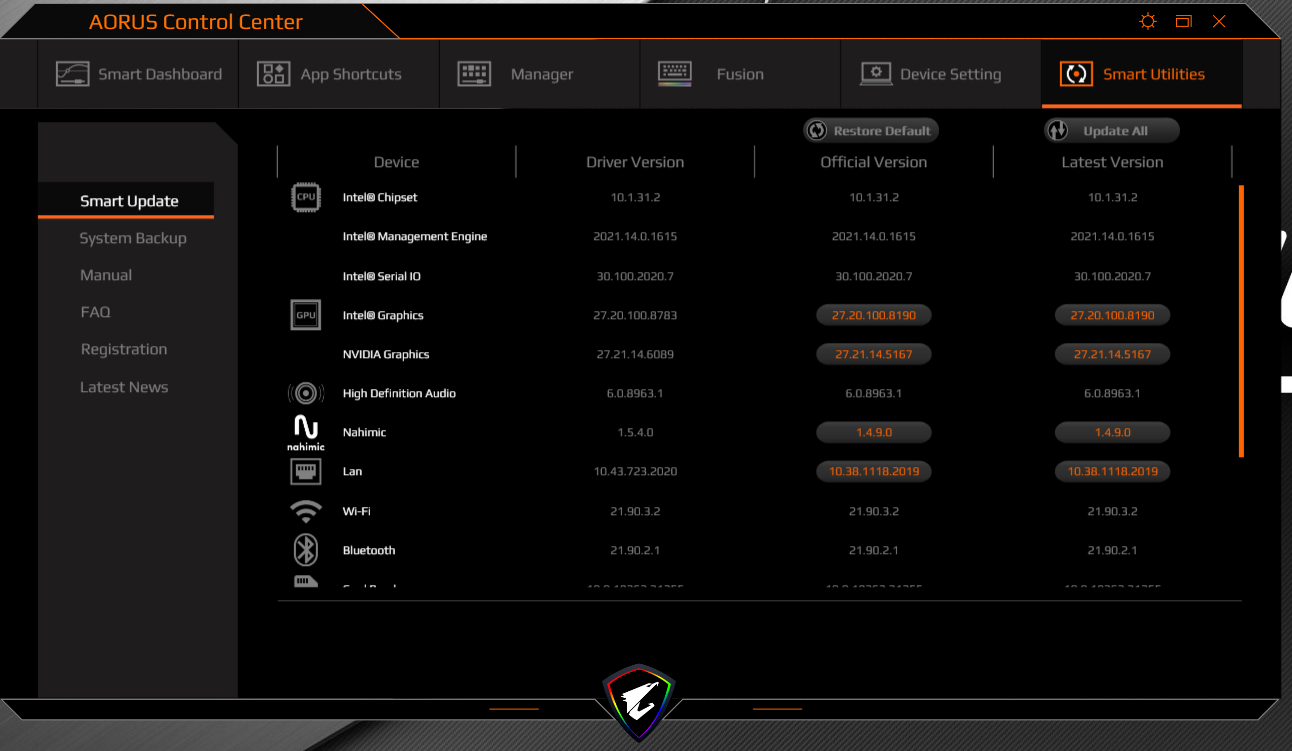
Task: Click Management Engine driver version 2021.14.0.1615
Action: tap(635, 237)
